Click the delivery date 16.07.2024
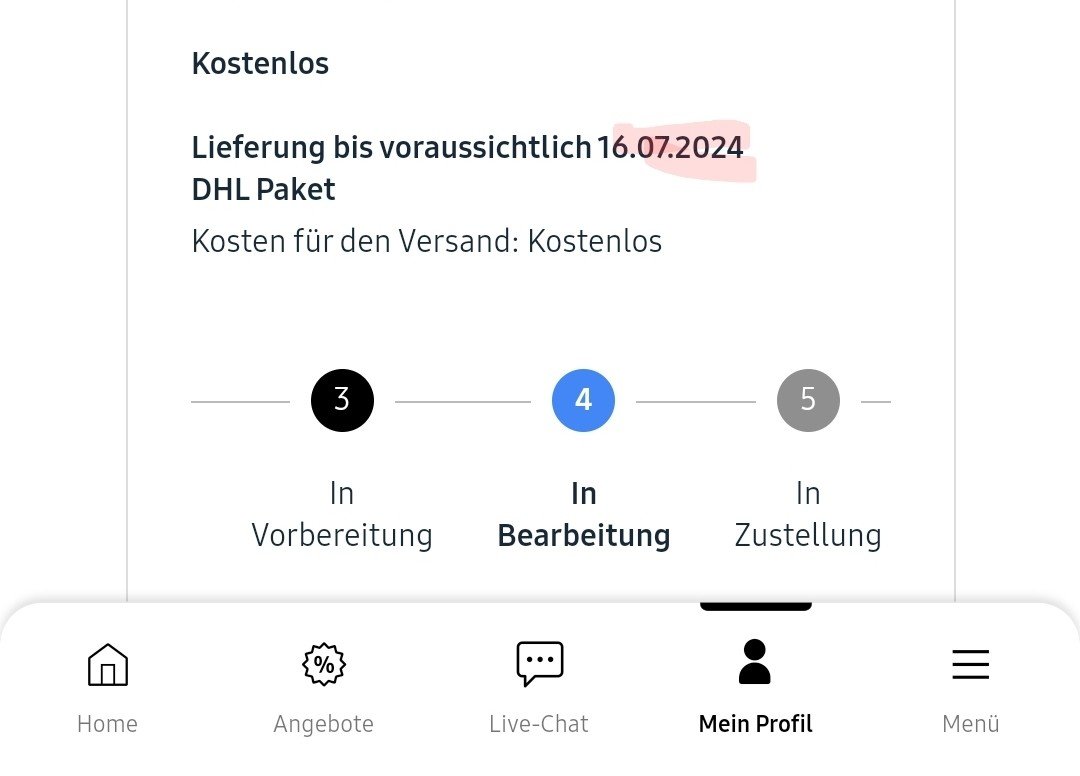1080x776 pixels. 670,148
